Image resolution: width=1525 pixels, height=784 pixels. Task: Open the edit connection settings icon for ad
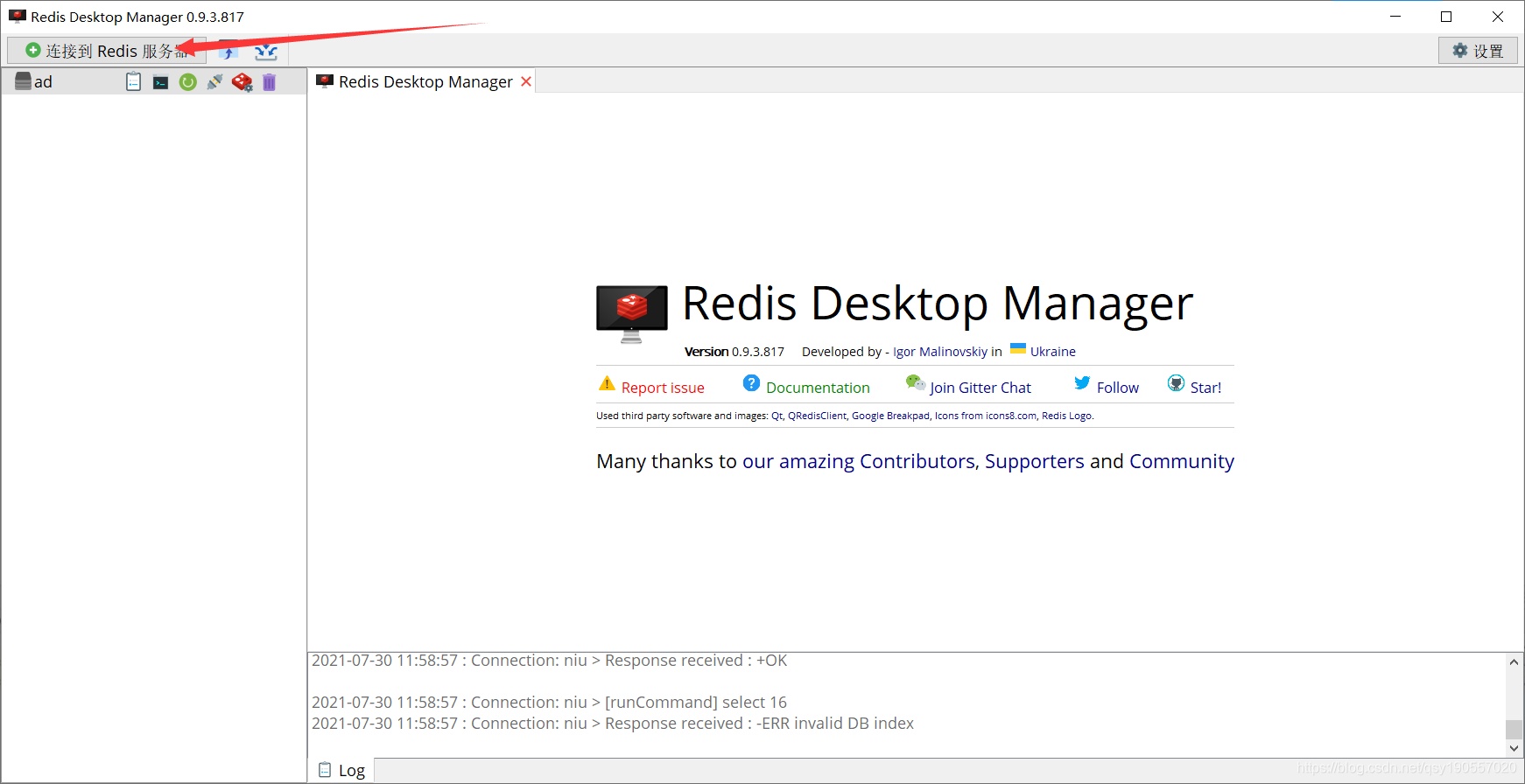point(242,82)
